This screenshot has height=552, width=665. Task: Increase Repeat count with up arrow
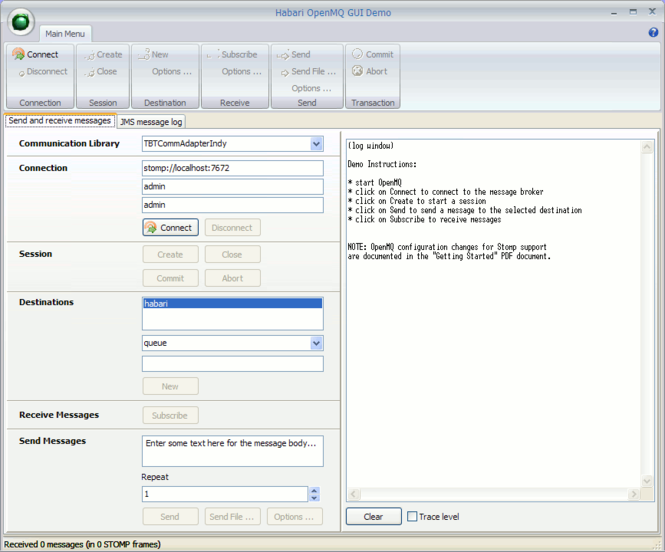click(314, 491)
